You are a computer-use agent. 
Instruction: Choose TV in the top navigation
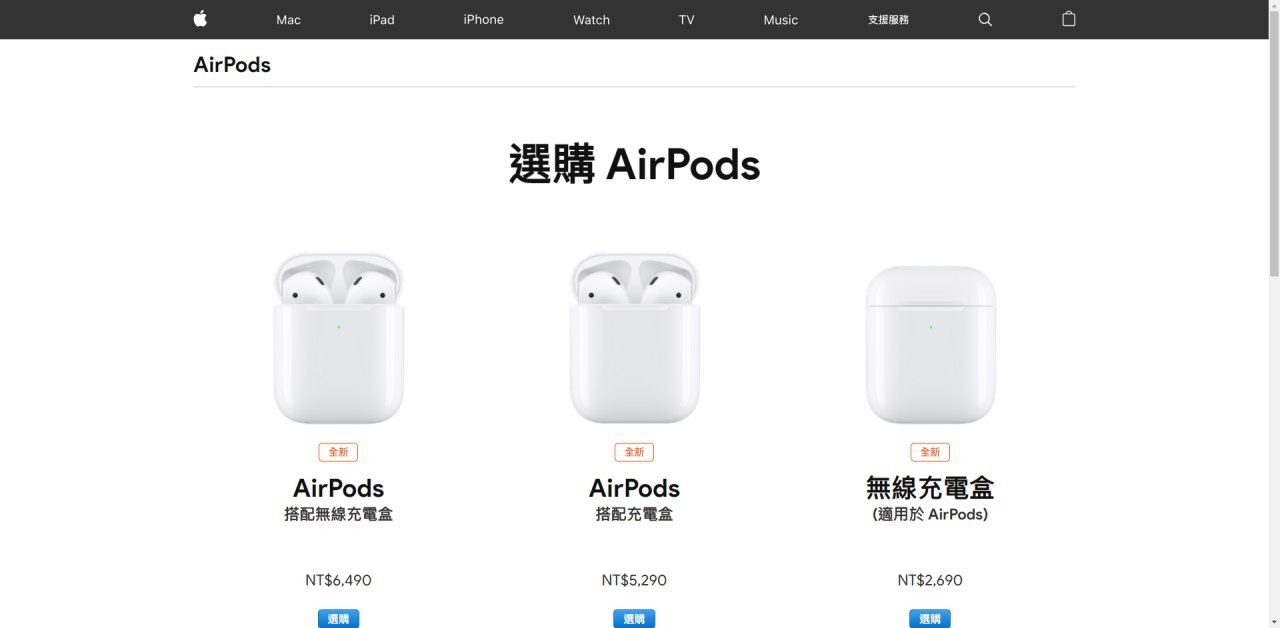click(x=686, y=20)
